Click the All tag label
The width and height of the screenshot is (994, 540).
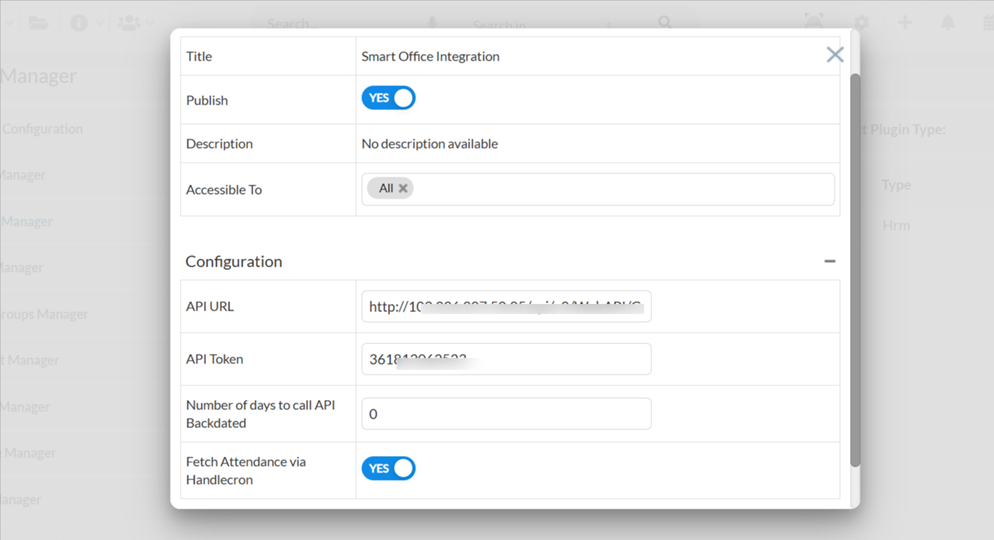point(386,188)
